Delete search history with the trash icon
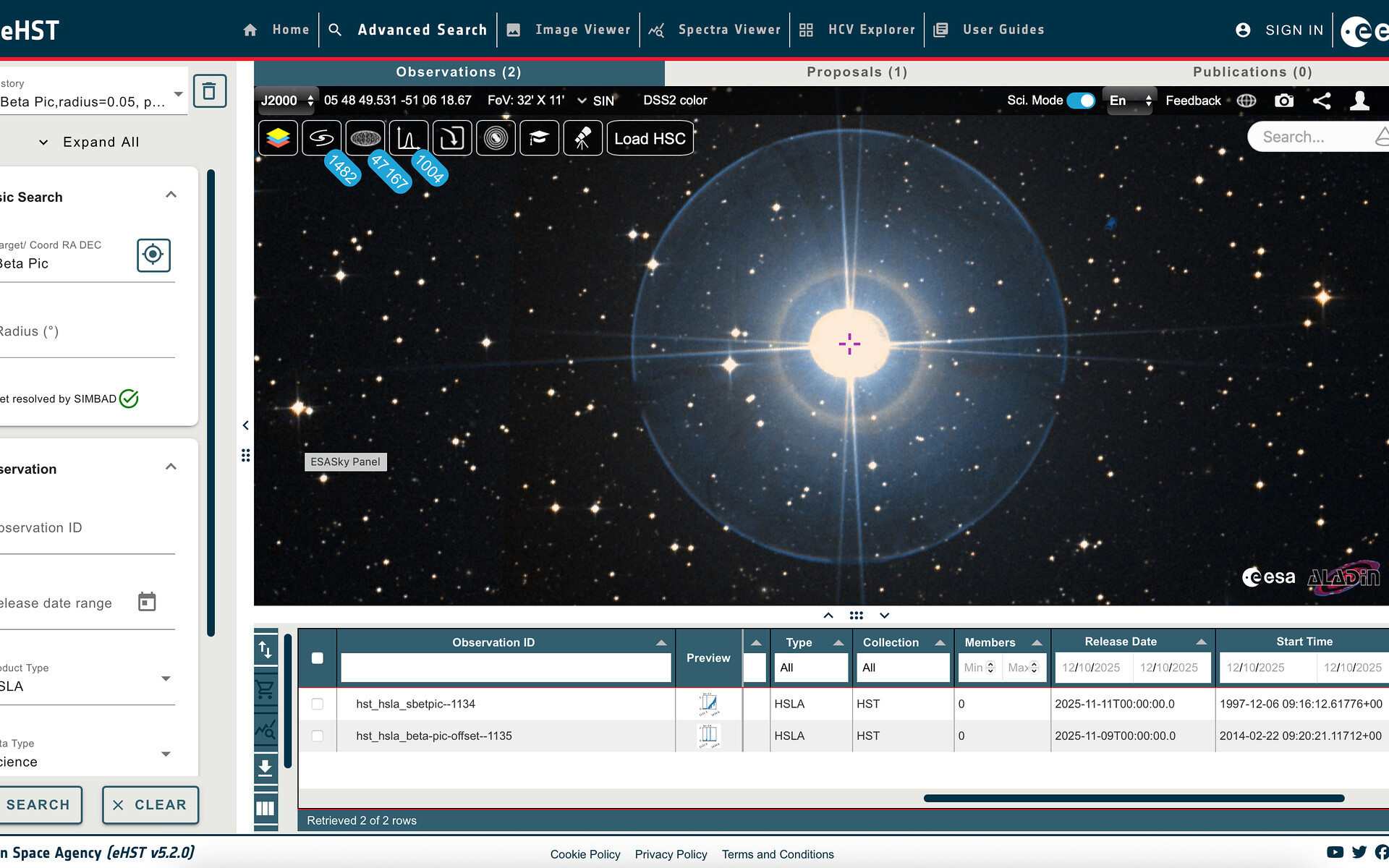1389x868 pixels. 209,91
